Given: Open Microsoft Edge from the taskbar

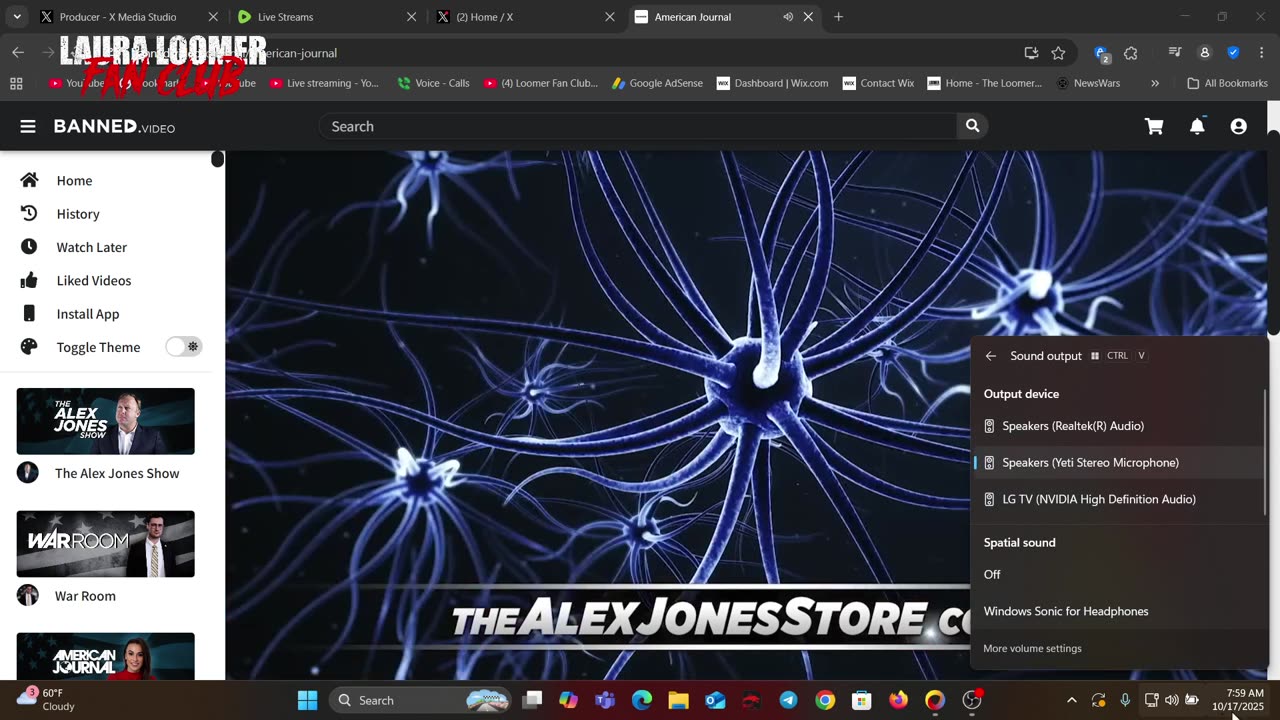Looking at the screenshot, I should (641, 700).
